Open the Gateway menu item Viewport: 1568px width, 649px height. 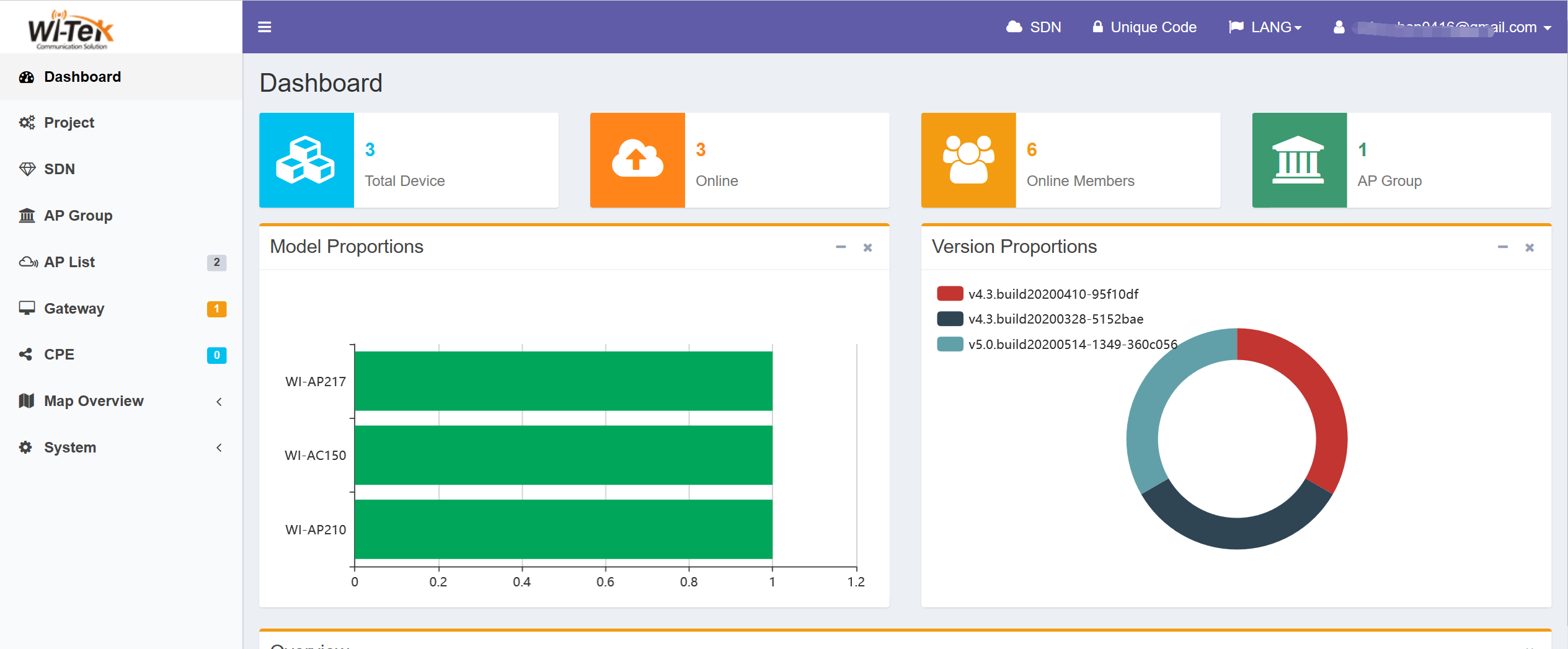(121, 308)
